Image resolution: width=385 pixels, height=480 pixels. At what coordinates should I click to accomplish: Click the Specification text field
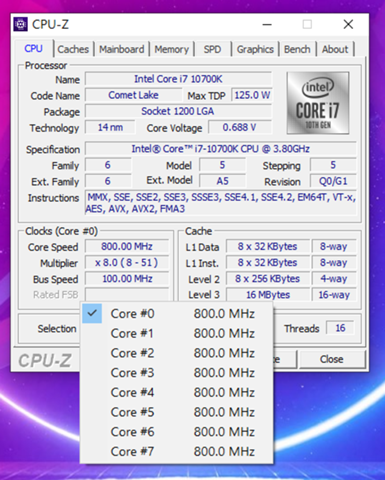220,149
